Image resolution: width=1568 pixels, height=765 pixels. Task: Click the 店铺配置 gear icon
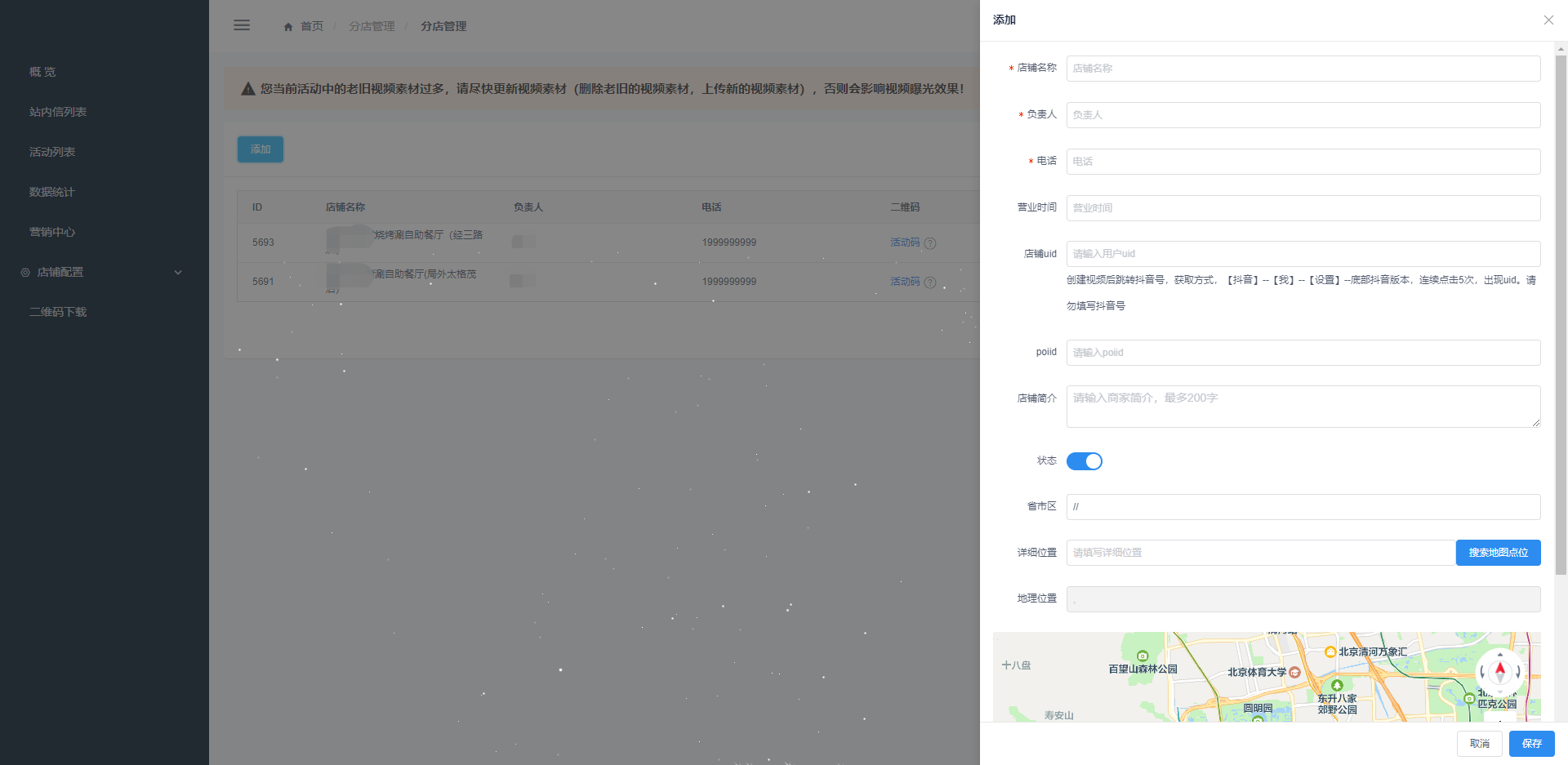click(25, 273)
